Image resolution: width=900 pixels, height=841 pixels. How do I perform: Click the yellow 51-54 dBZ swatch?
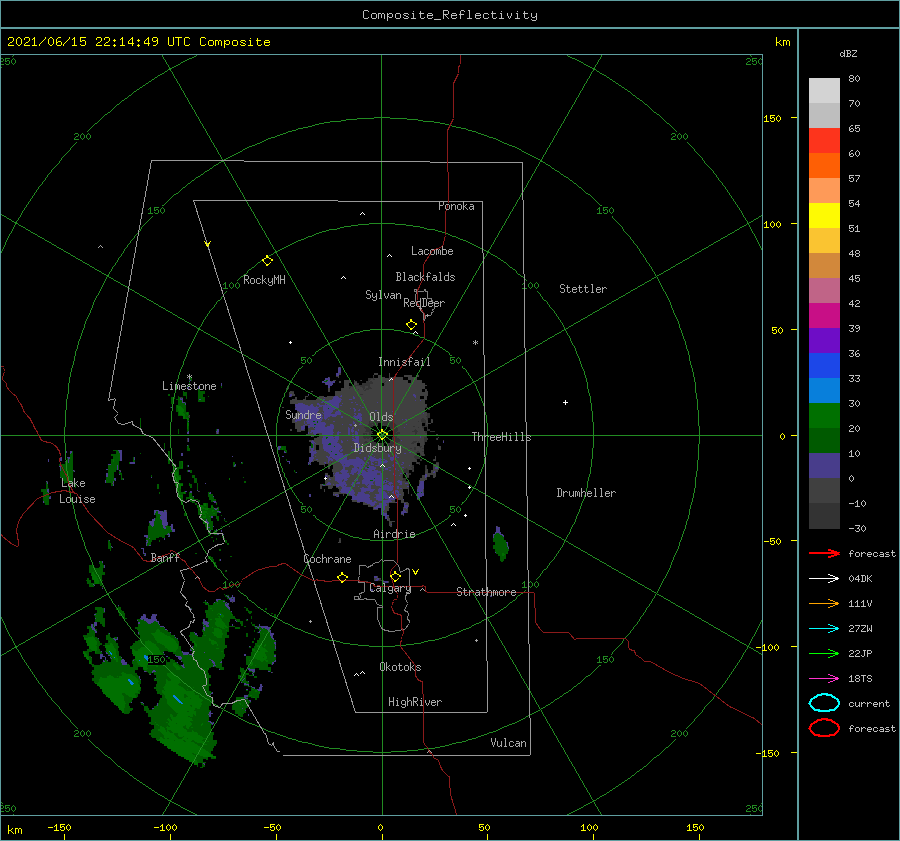[x=824, y=216]
